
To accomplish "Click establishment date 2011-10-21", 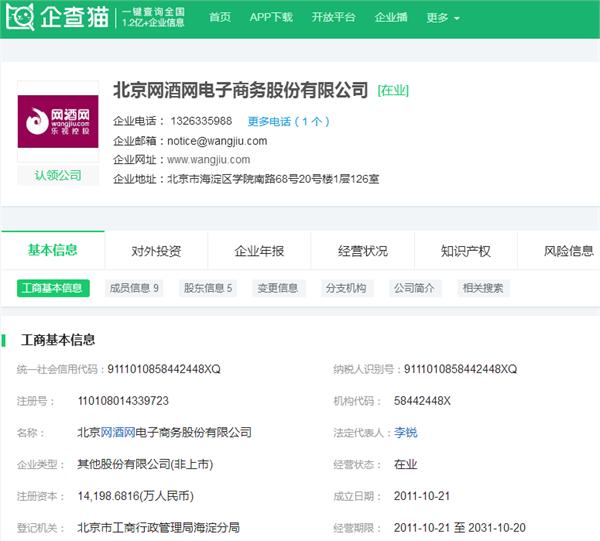I will point(422,496).
